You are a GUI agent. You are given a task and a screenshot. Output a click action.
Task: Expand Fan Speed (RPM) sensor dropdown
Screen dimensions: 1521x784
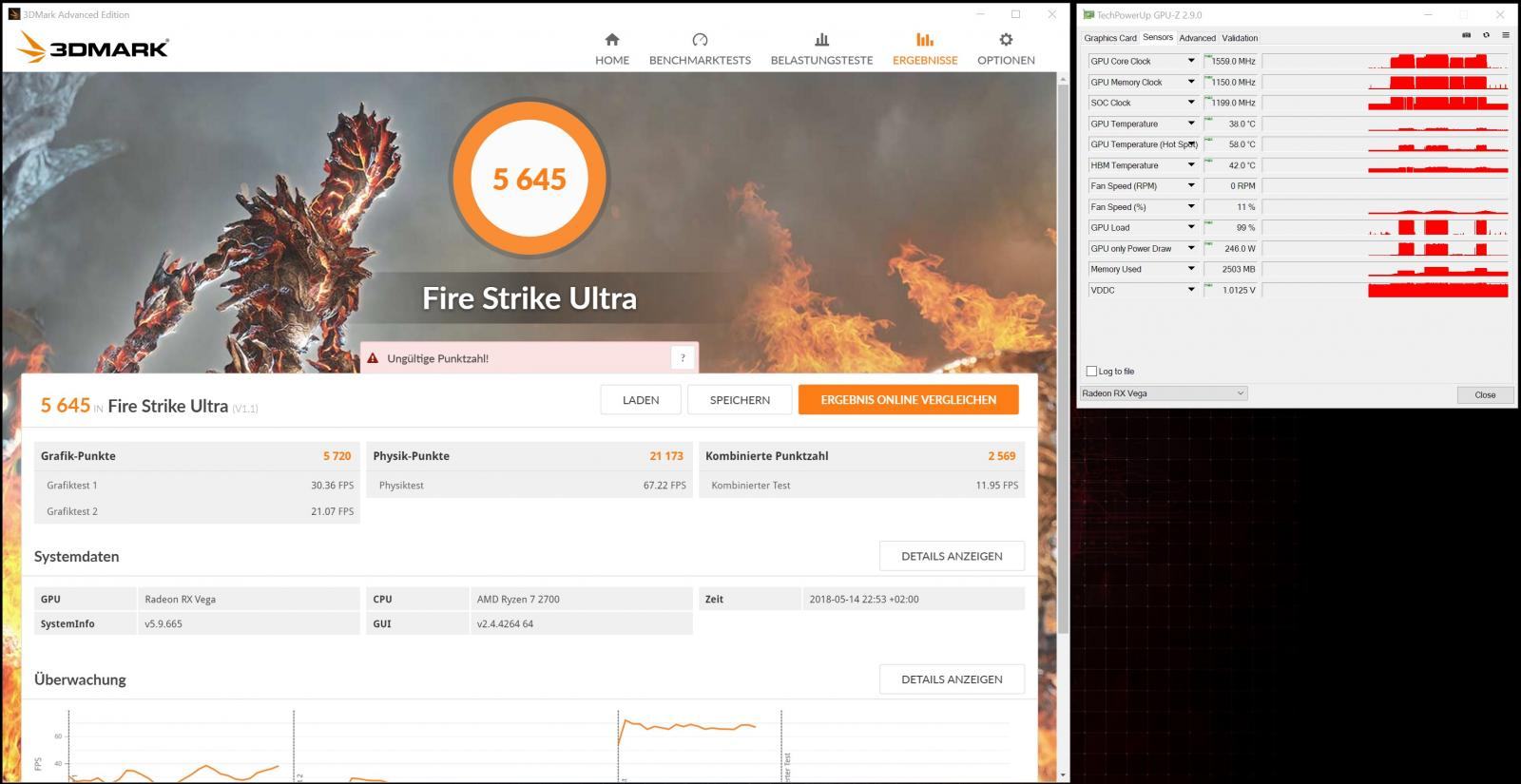1190,186
